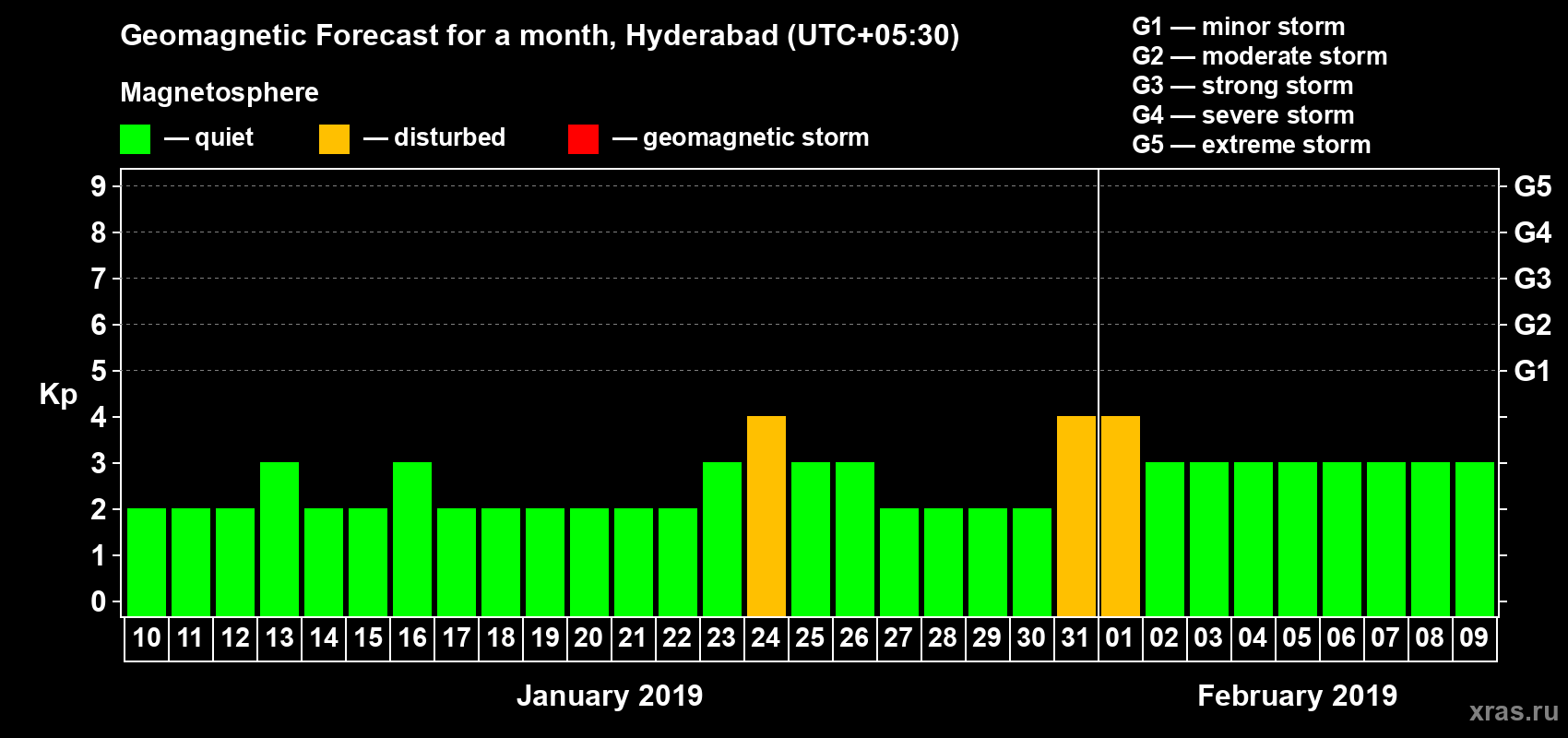Click the red geomagnetic storm legend swatch
Image resolution: width=1568 pixels, height=738 pixels.
point(583,139)
